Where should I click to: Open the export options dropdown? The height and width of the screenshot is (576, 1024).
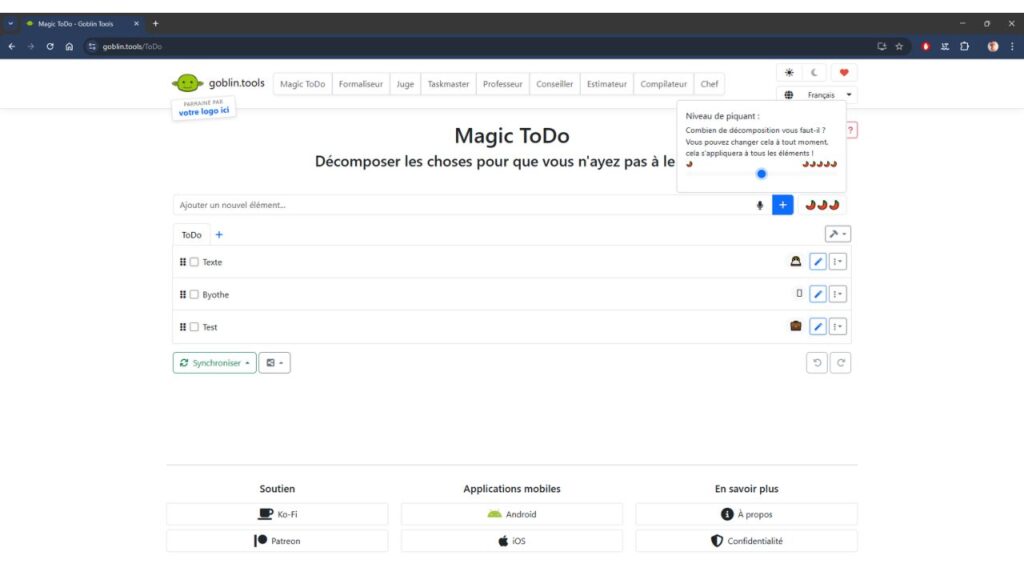coord(274,362)
